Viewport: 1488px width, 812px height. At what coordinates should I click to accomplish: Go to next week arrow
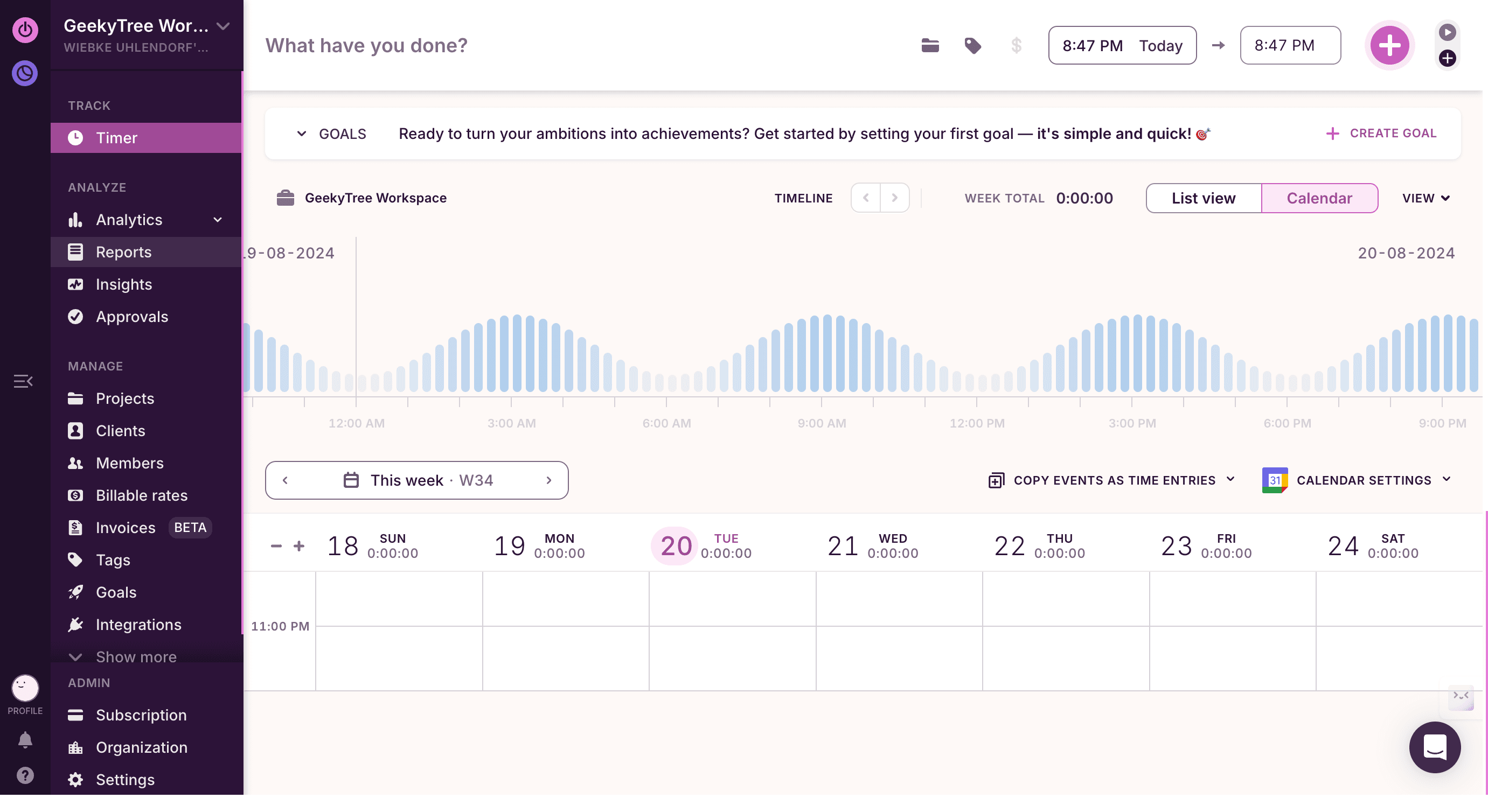(549, 480)
